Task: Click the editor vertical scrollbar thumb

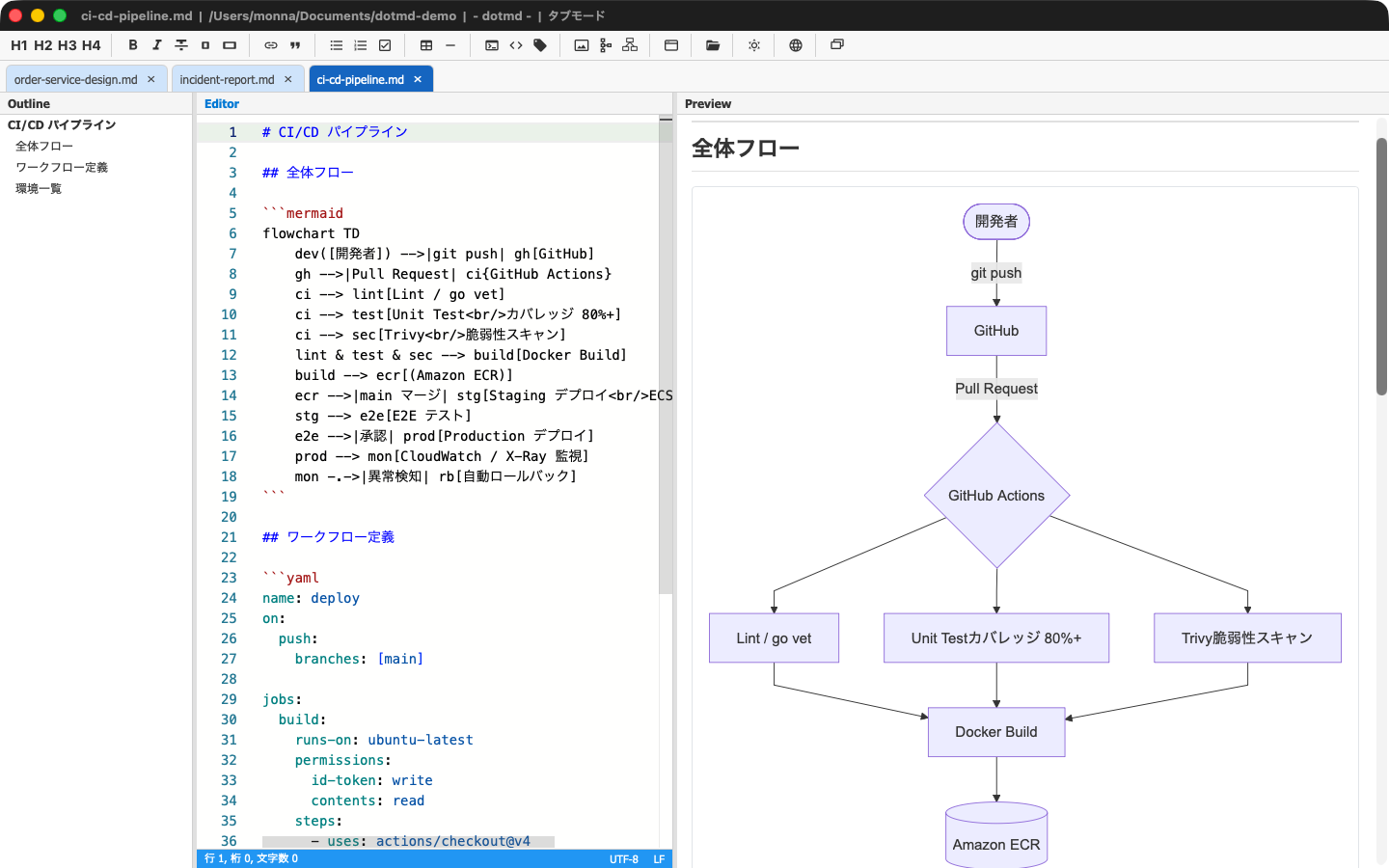Action: tap(666, 357)
